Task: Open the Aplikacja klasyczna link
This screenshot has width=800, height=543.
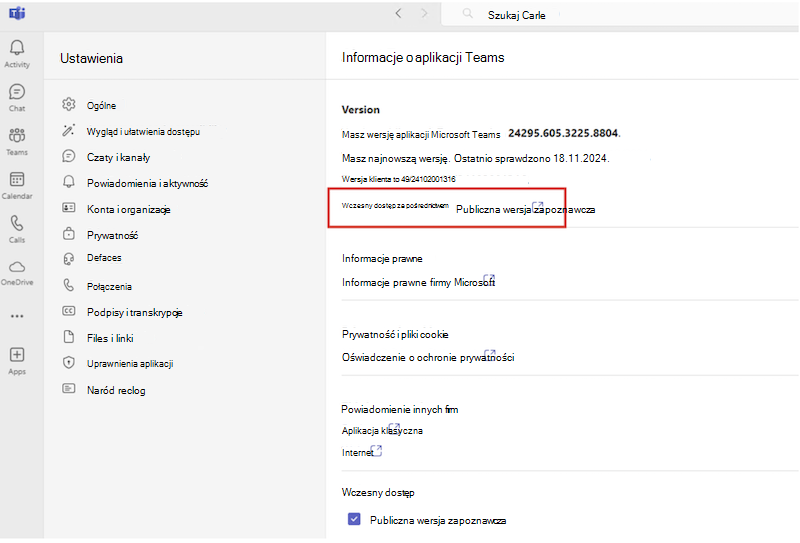Action: point(382,430)
